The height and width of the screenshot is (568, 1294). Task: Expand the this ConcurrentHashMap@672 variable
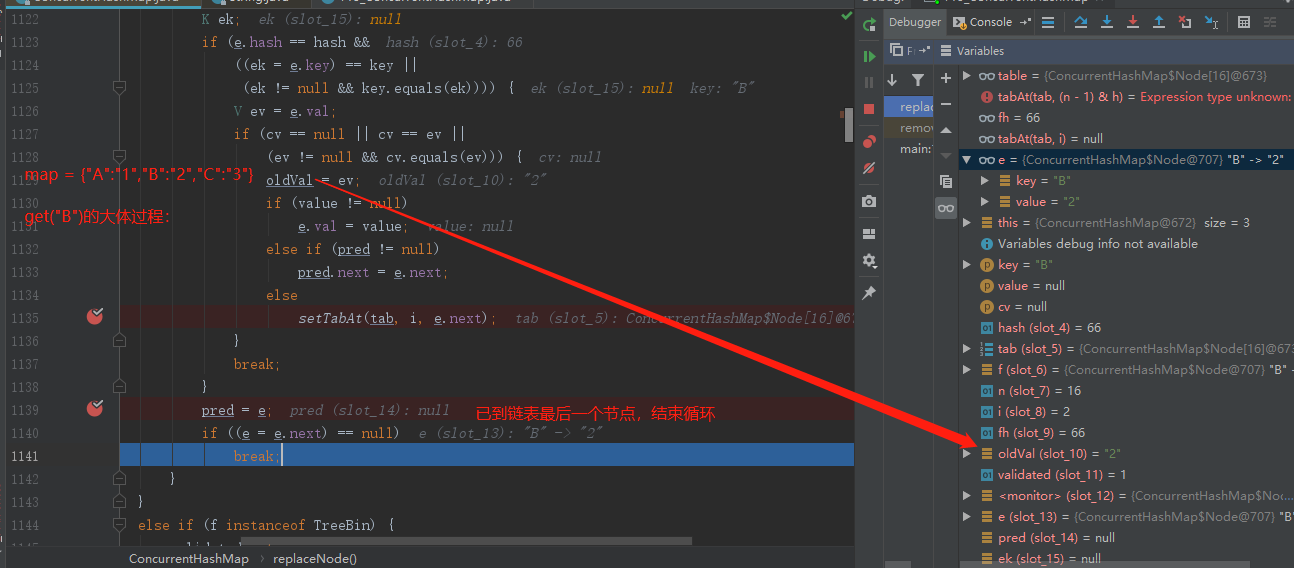point(967,223)
